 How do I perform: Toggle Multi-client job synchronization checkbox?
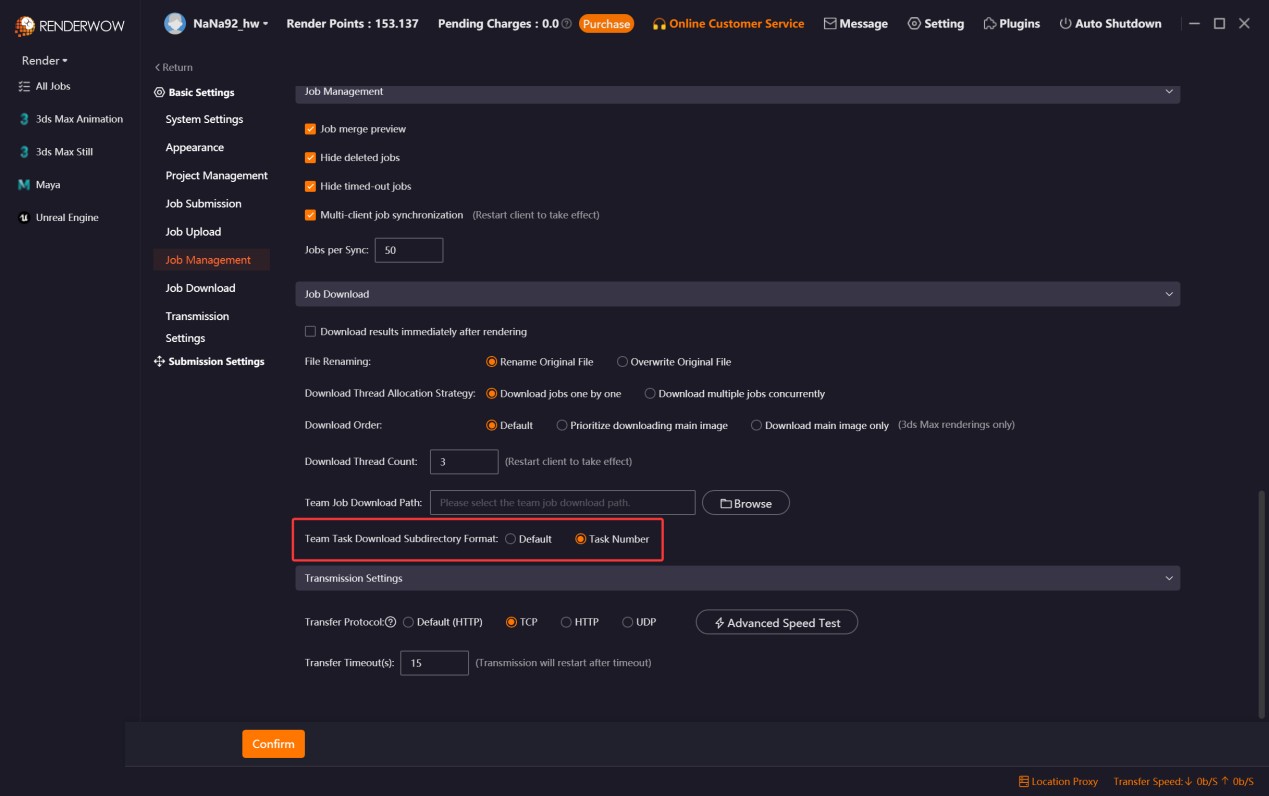pos(310,215)
